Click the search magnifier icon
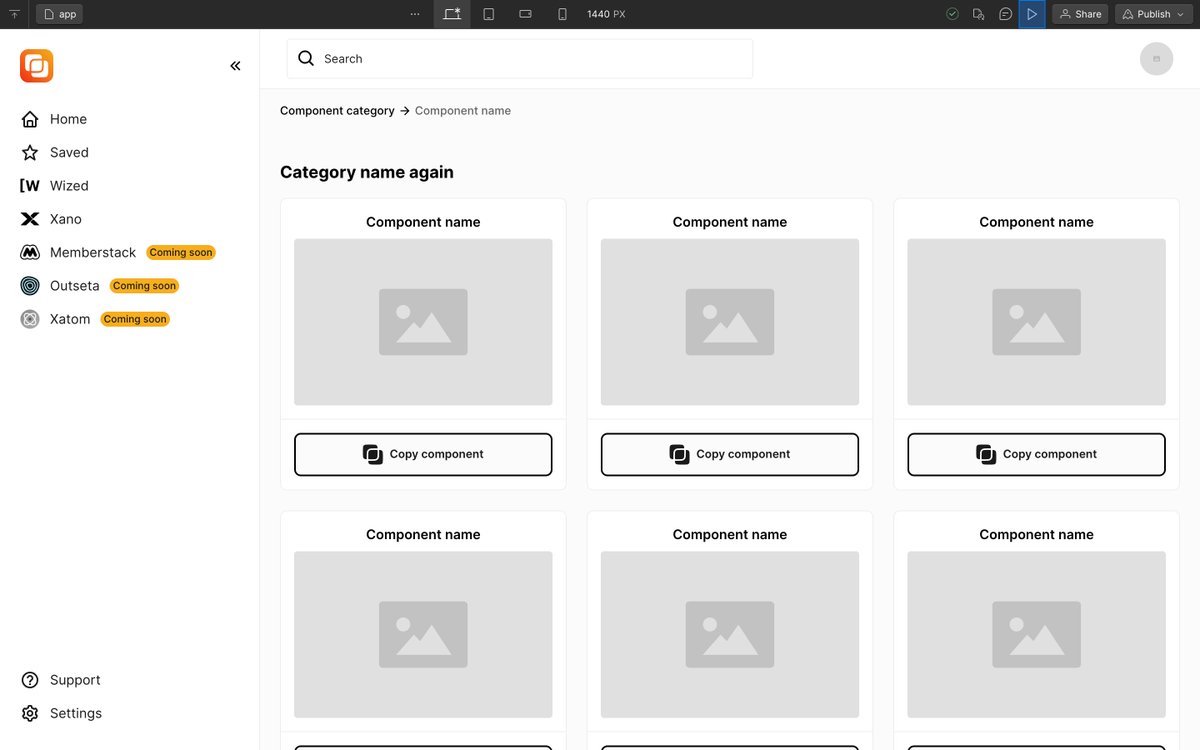This screenshot has height=750, width=1200. pos(306,59)
